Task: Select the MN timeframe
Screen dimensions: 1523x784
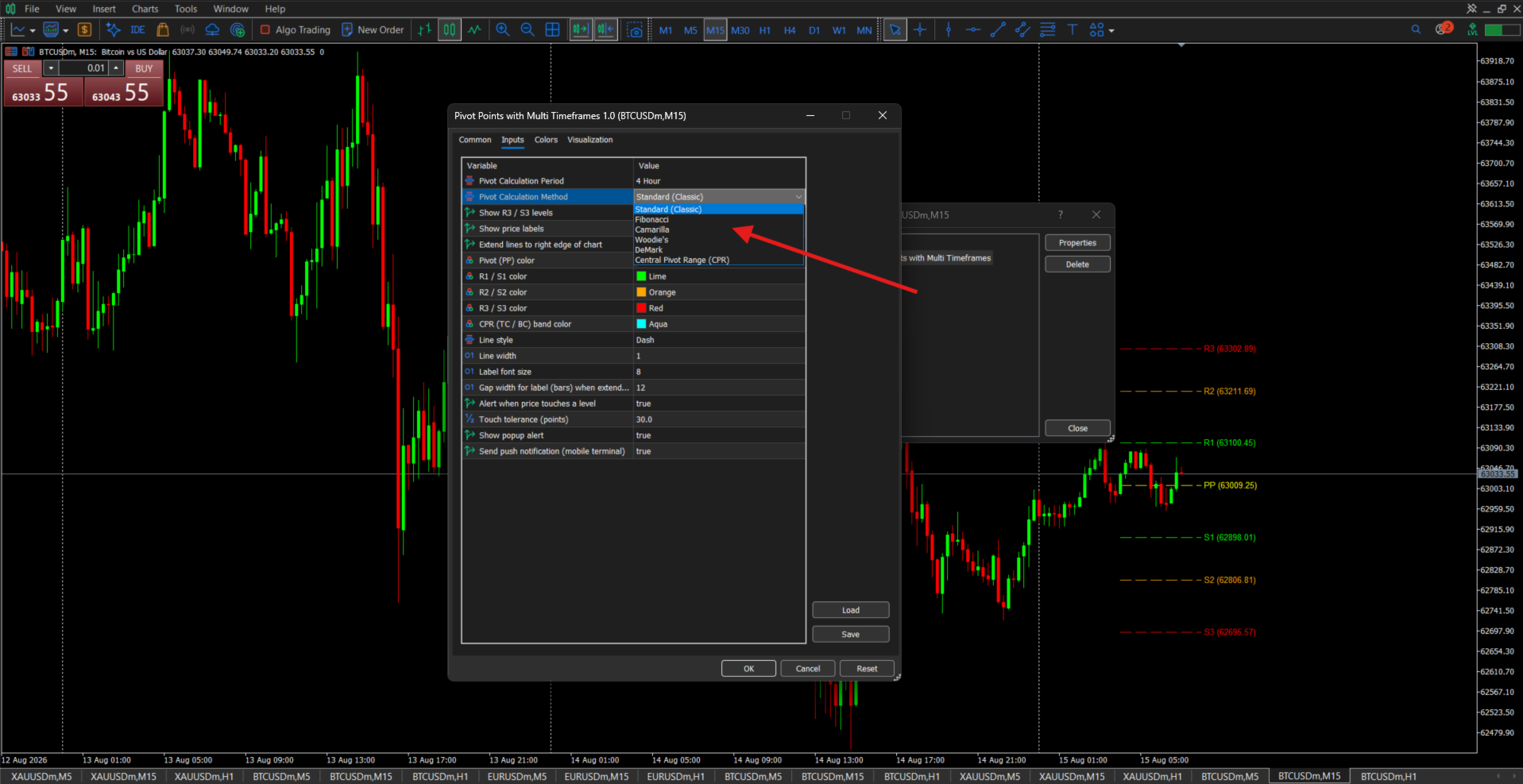Action: (x=864, y=30)
